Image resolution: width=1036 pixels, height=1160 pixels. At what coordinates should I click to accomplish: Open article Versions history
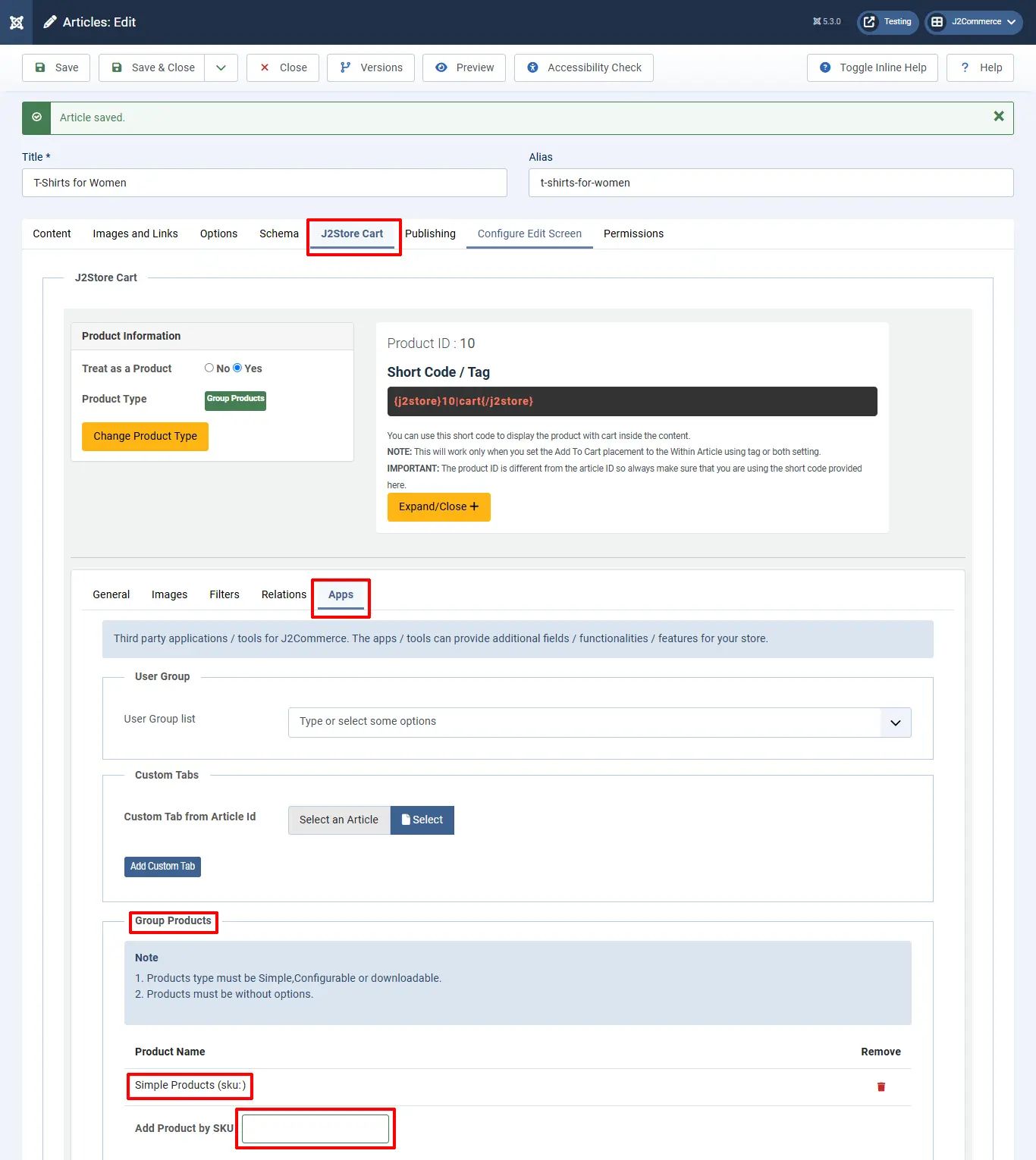point(371,67)
